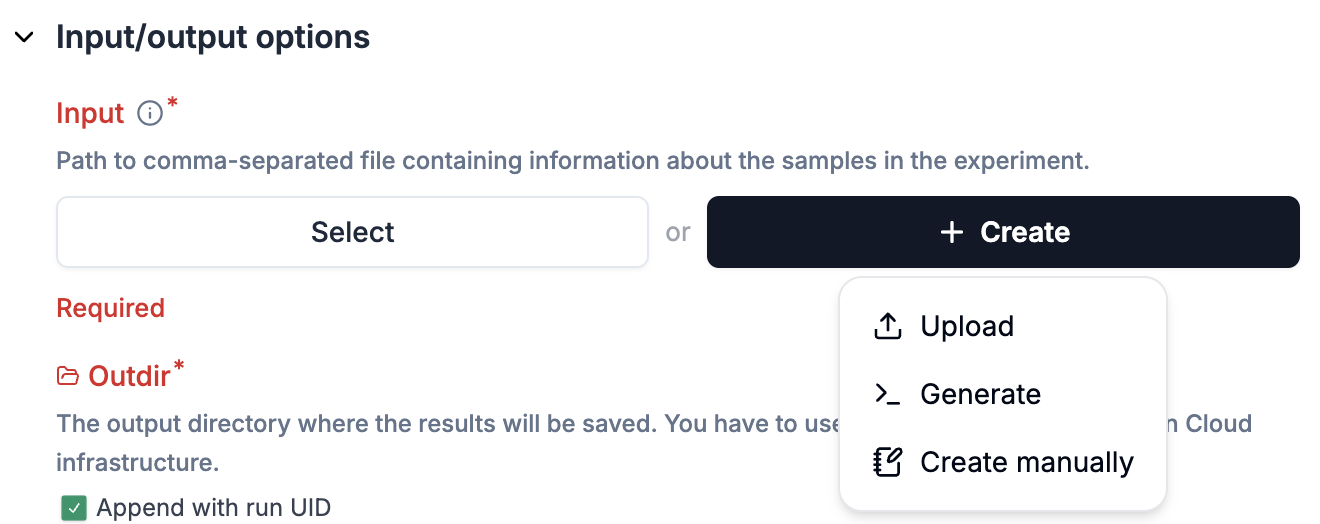Select Generate from the Create menu
This screenshot has height=524, width=1320.
coord(980,394)
